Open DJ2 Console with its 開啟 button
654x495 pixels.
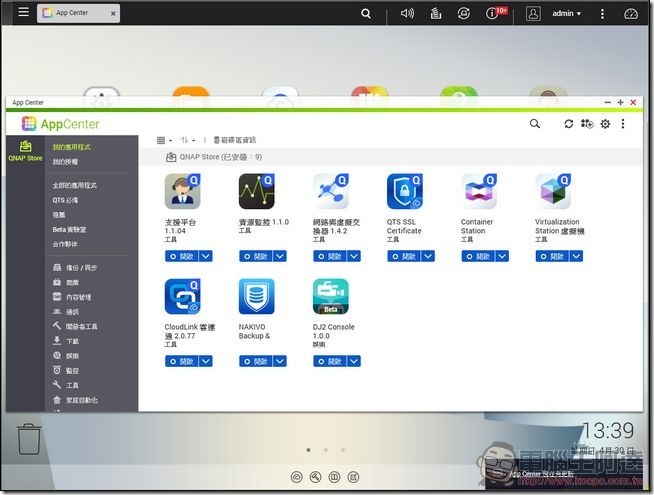330,361
